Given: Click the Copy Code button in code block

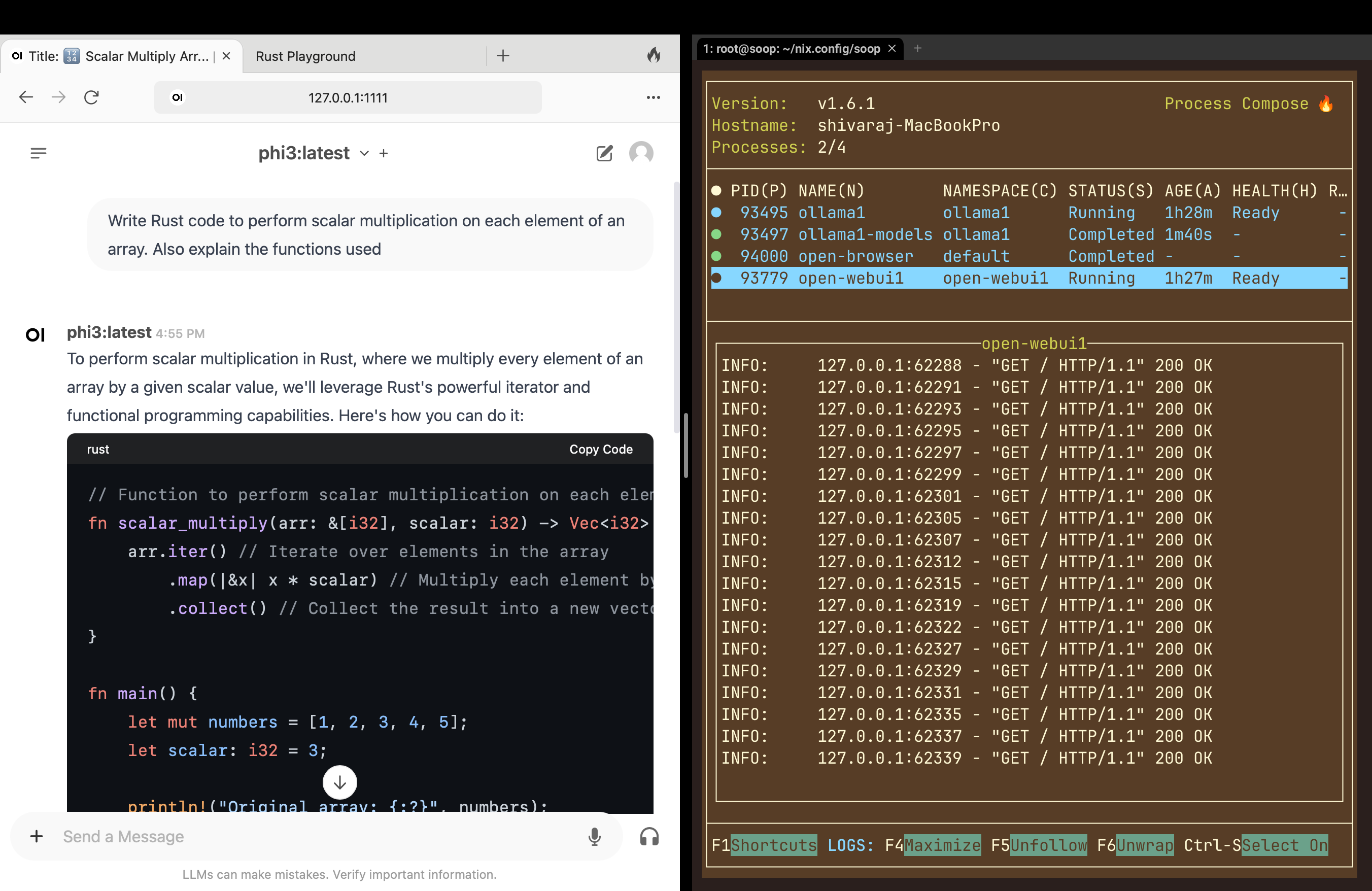Looking at the screenshot, I should coord(601,448).
